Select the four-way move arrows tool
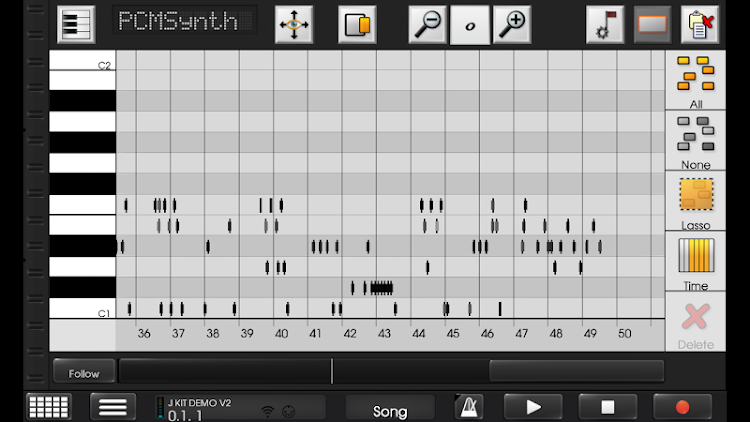Viewport: 750px width, 422px height. (x=294, y=24)
